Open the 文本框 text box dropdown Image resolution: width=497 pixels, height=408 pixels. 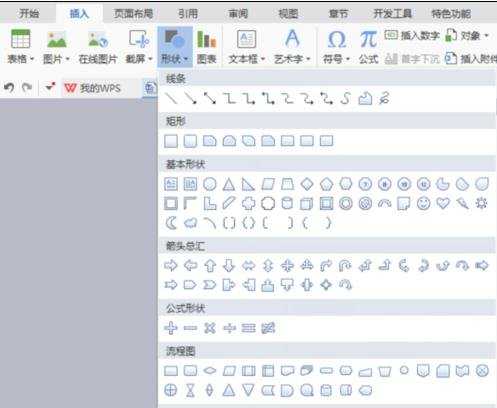pos(247,47)
